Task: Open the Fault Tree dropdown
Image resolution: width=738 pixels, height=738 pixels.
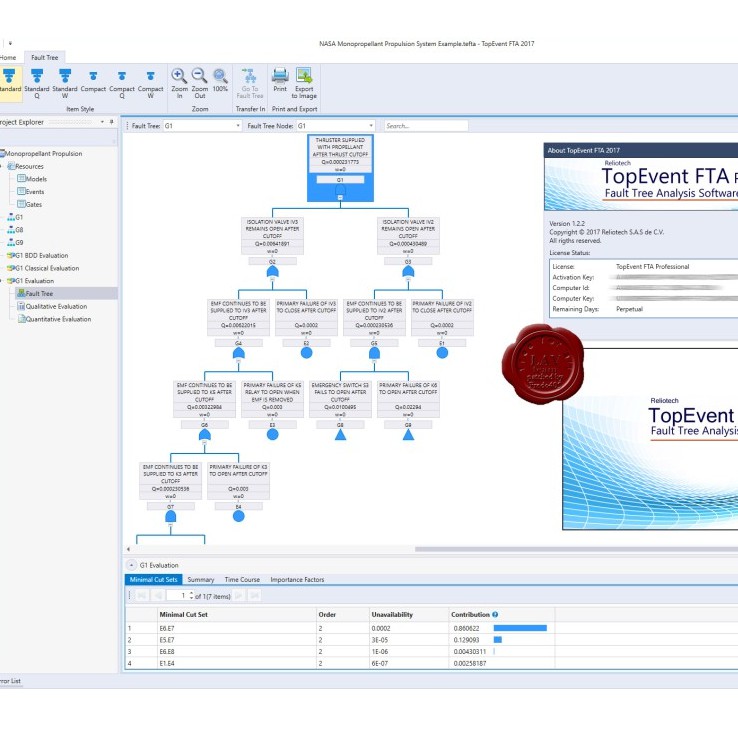Action: pos(238,126)
